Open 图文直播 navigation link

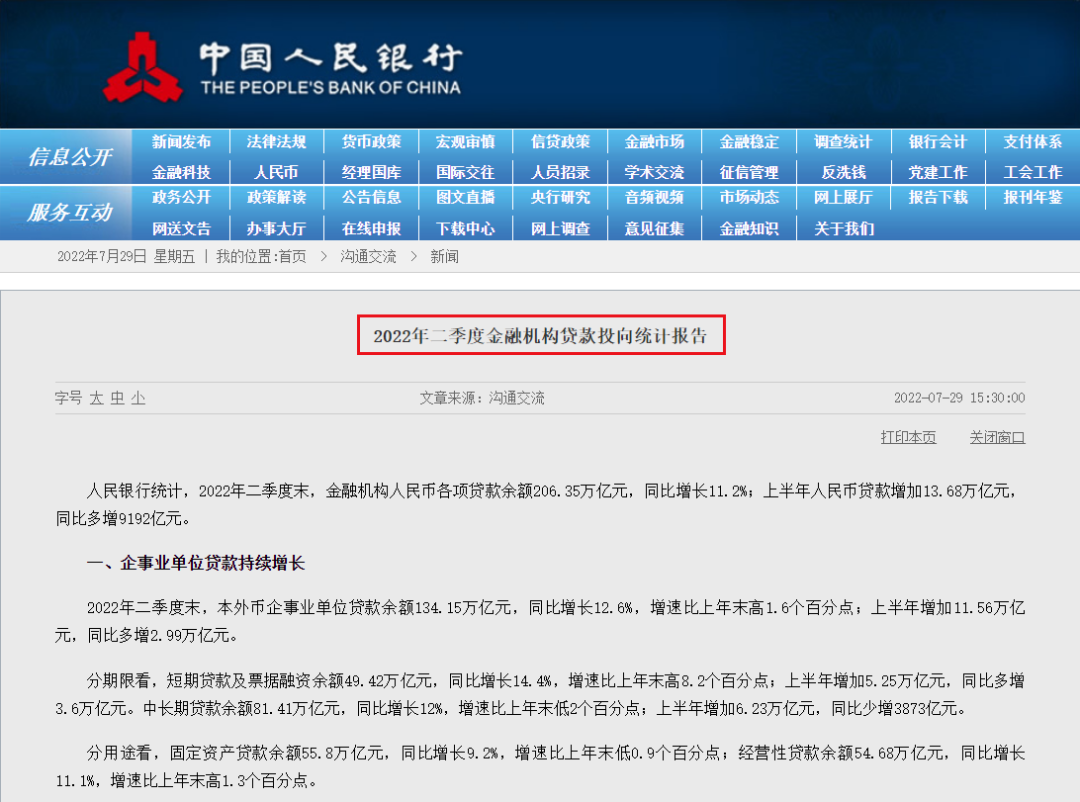[x=466, y=197]
